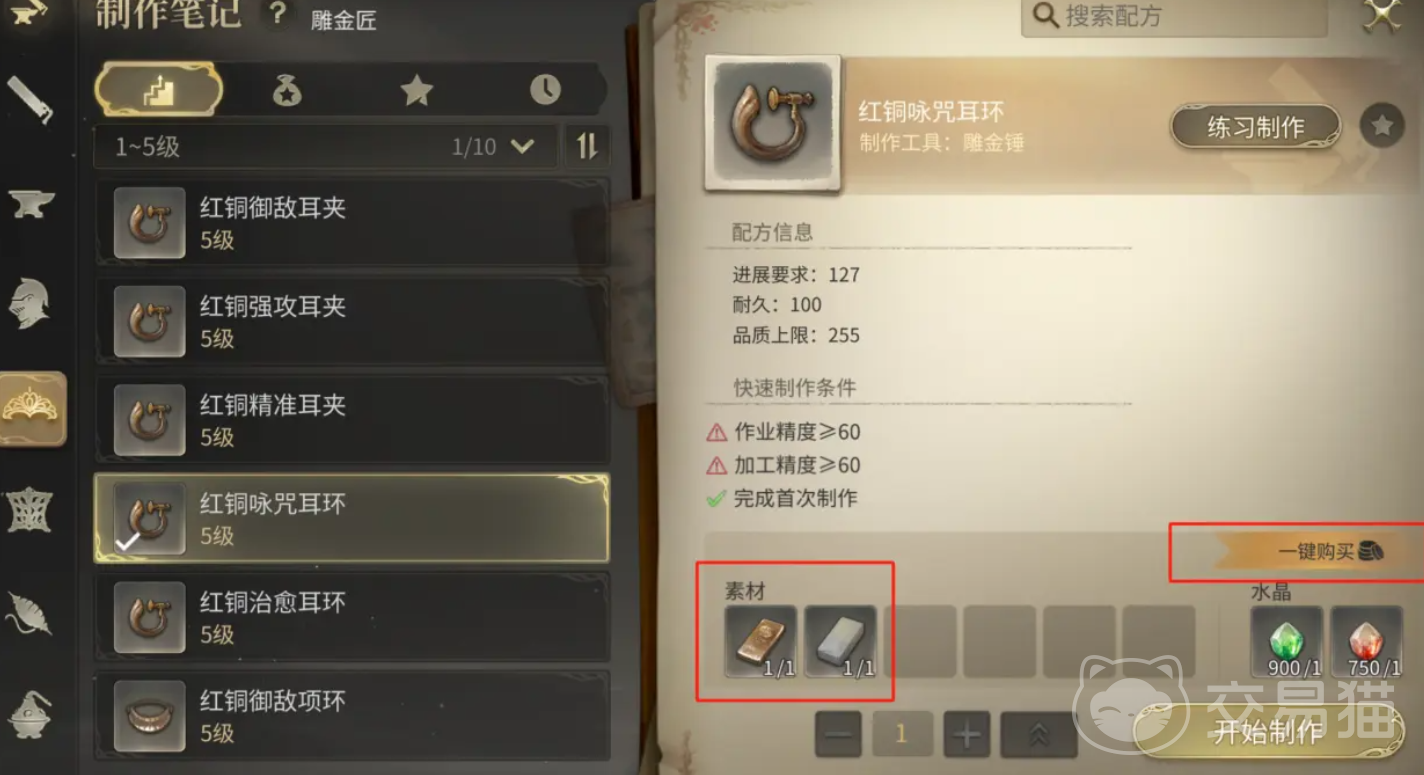Click the help question mark icon
The width and height of the screenshot is (1424, 775).
point(277,14)
